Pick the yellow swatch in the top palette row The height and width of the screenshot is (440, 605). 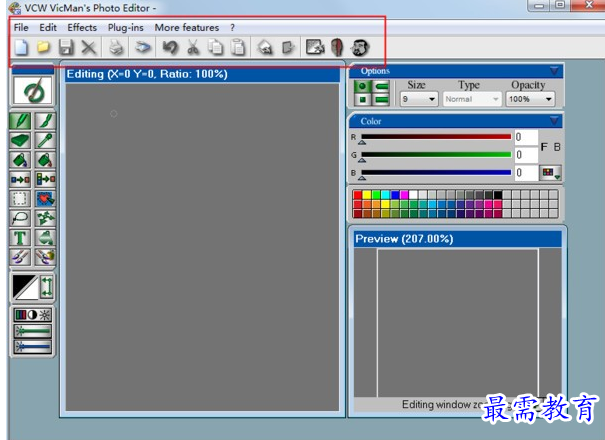[x=368, y=195]
